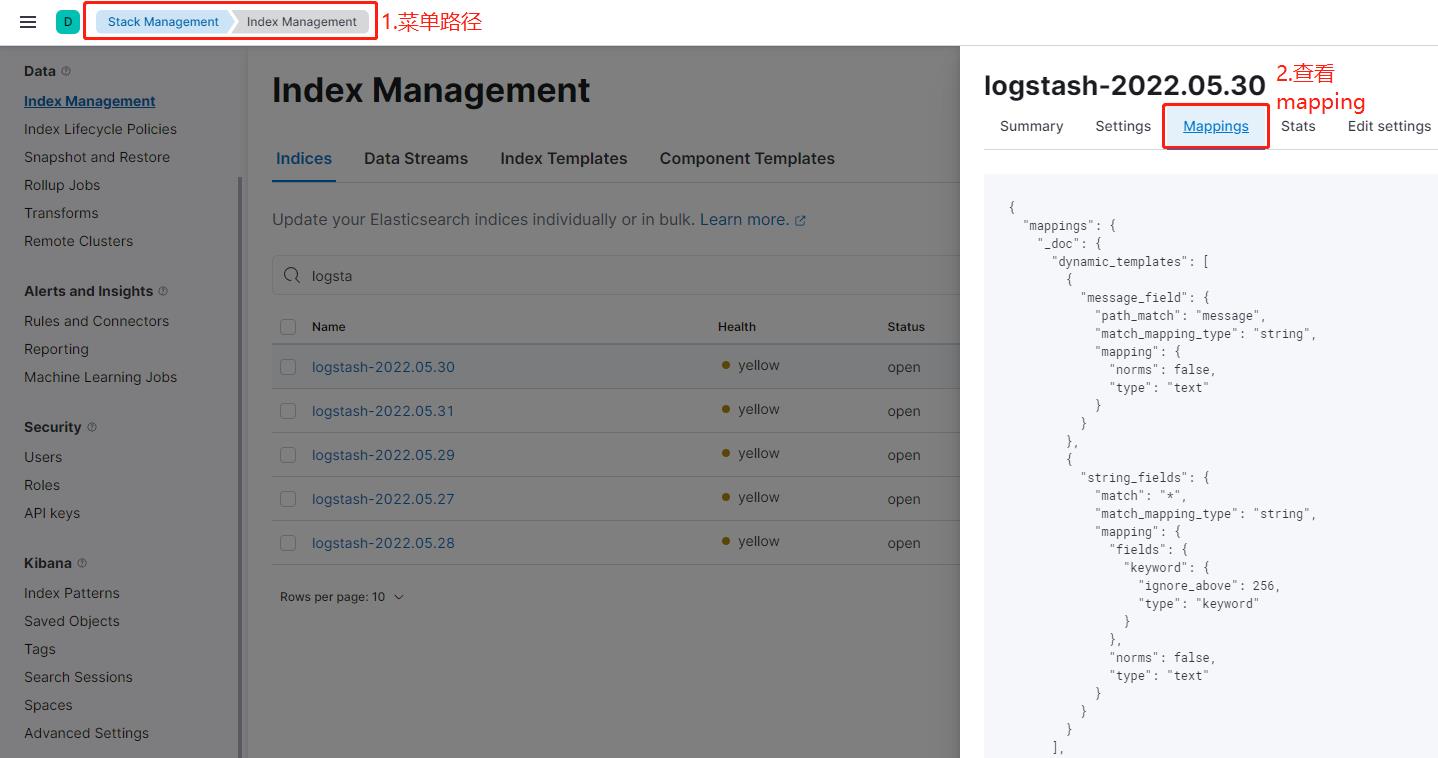Click the yellow health dot for logstash-2022.05.30
This screenshot has height=758, width=1438.
(726, 366)
